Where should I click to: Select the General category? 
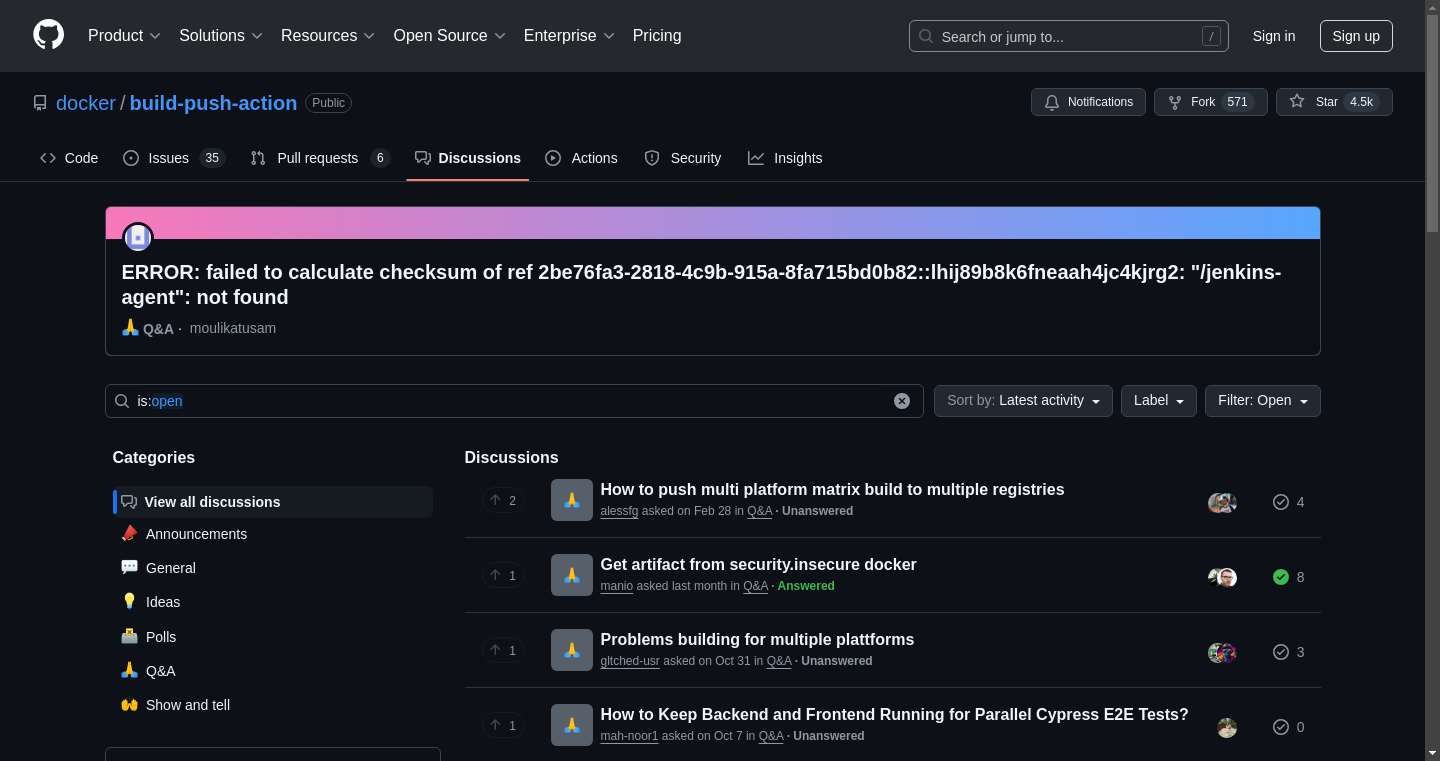273,568
